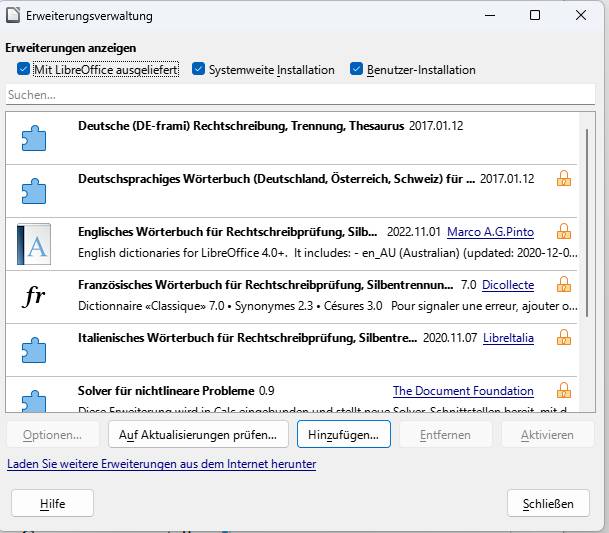This screenshot has width=609, height=533.
Task: Select 'Deutschsprachiges Wörterbuch' extension title
Action: [x=276, y=179]
